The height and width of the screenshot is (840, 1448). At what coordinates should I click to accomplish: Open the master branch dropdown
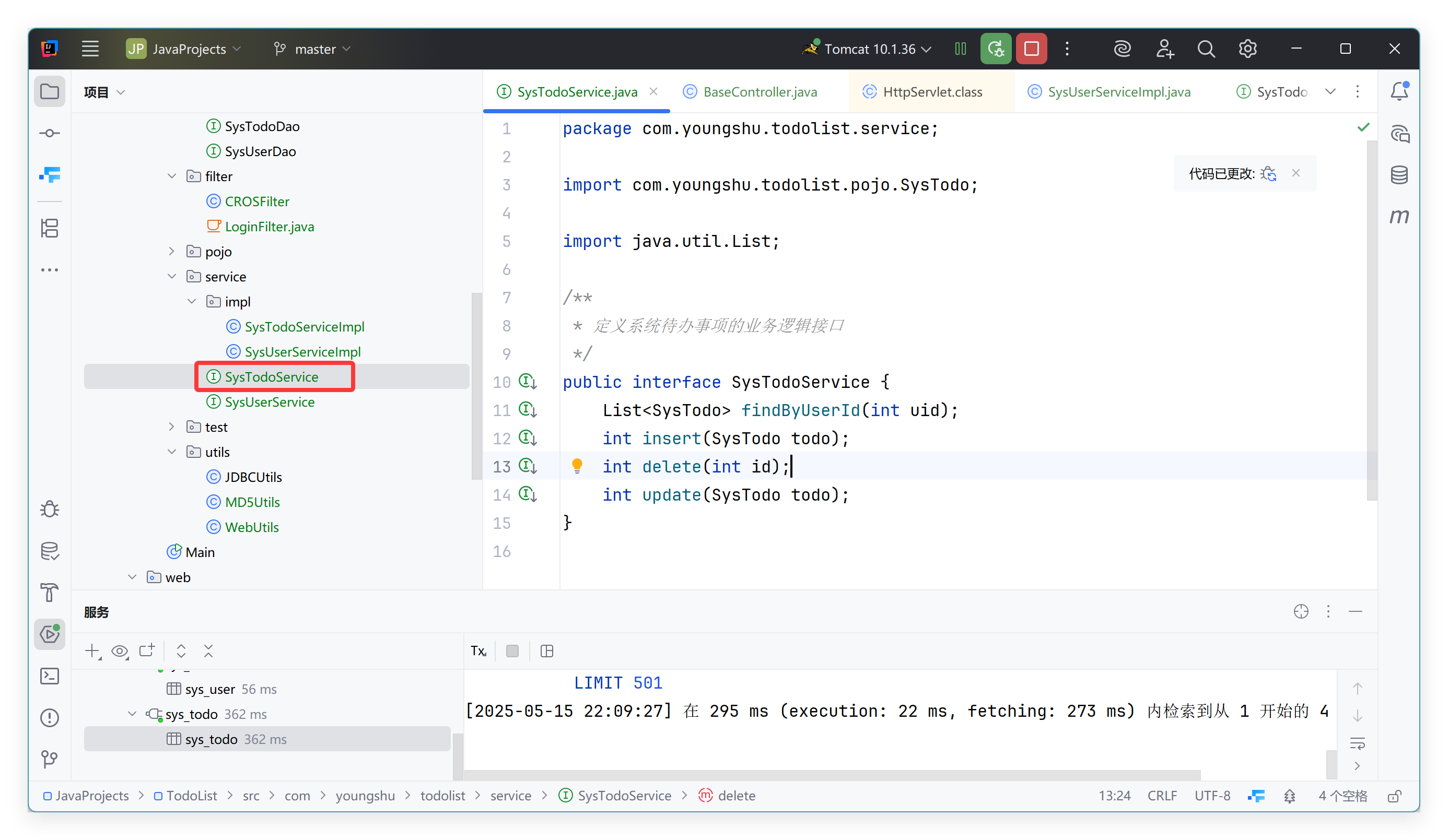point(312,49)
